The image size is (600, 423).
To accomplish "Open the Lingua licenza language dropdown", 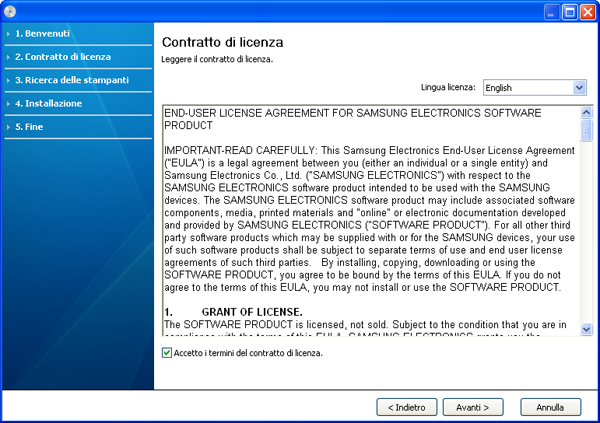I will pos(535,88).
